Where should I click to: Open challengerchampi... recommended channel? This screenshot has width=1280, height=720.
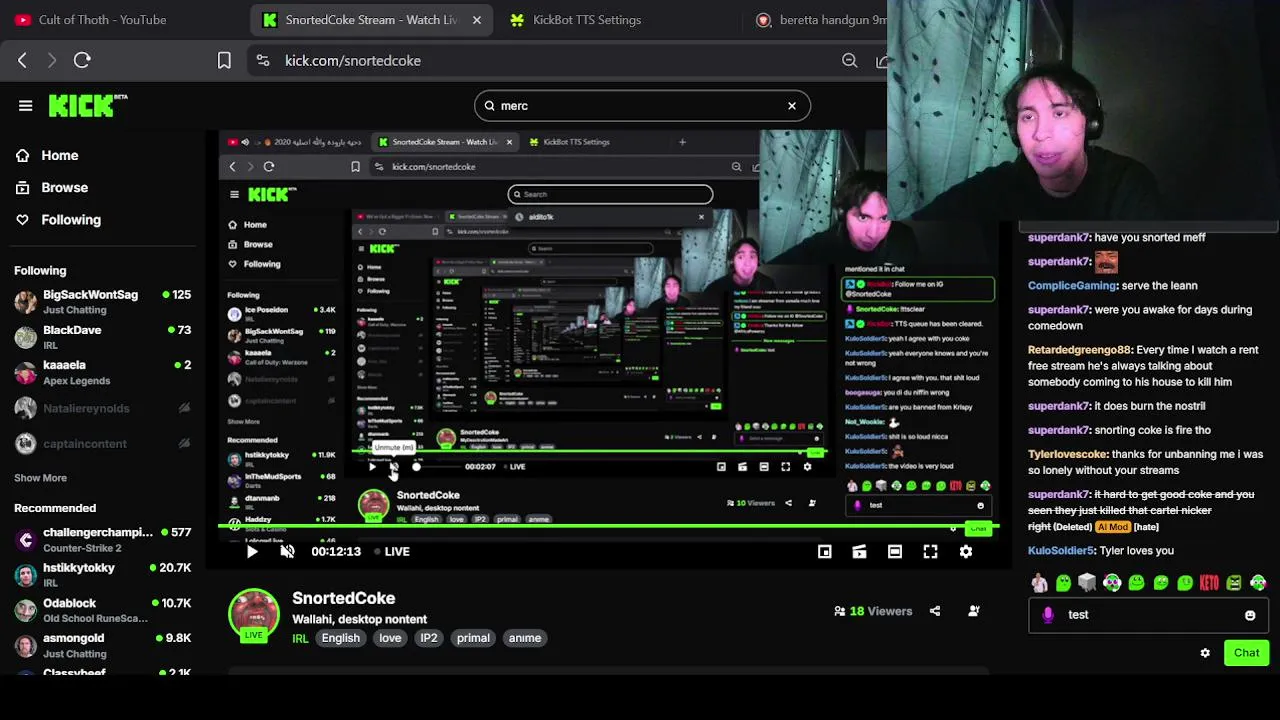[102, 539]
